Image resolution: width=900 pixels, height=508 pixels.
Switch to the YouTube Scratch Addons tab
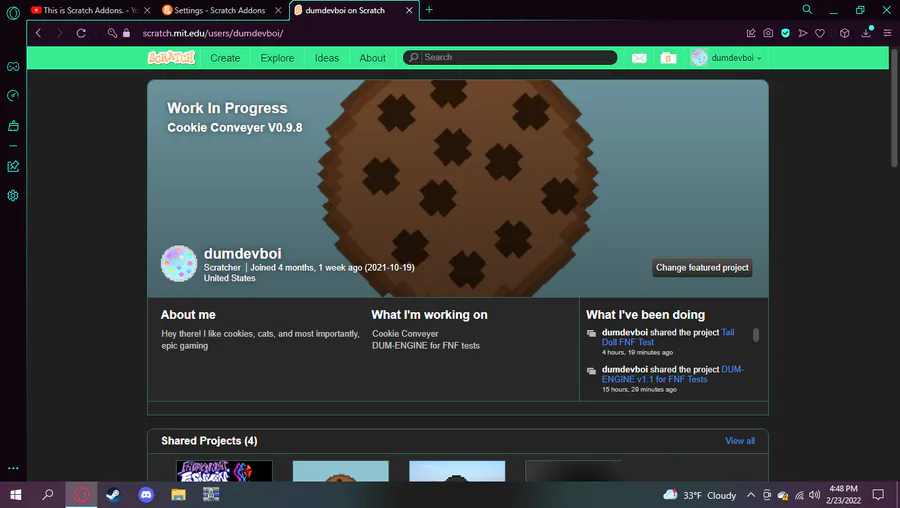coord(84,10)
